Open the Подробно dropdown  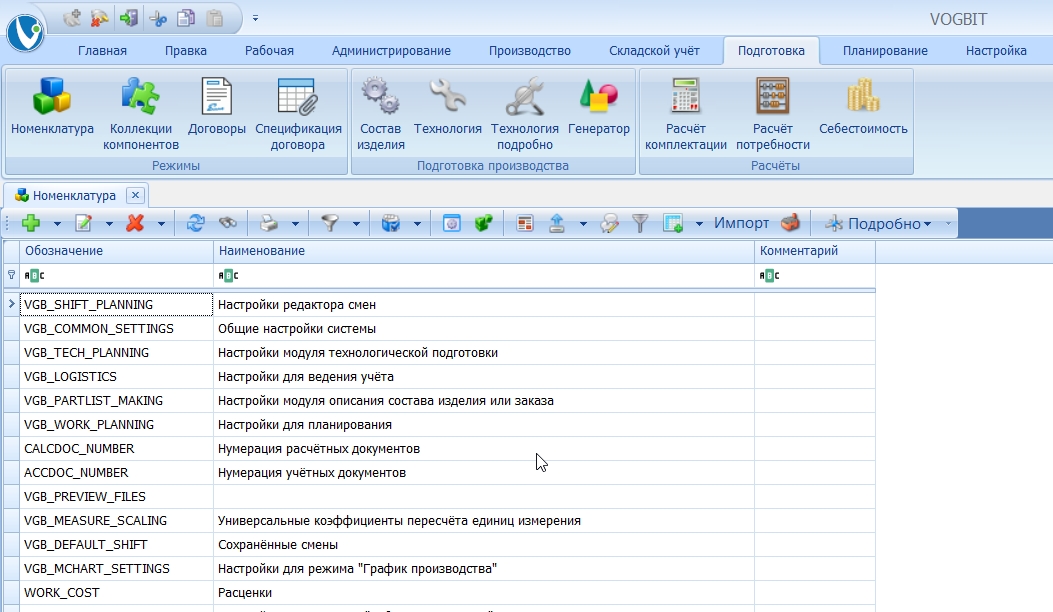click(878, 224)
